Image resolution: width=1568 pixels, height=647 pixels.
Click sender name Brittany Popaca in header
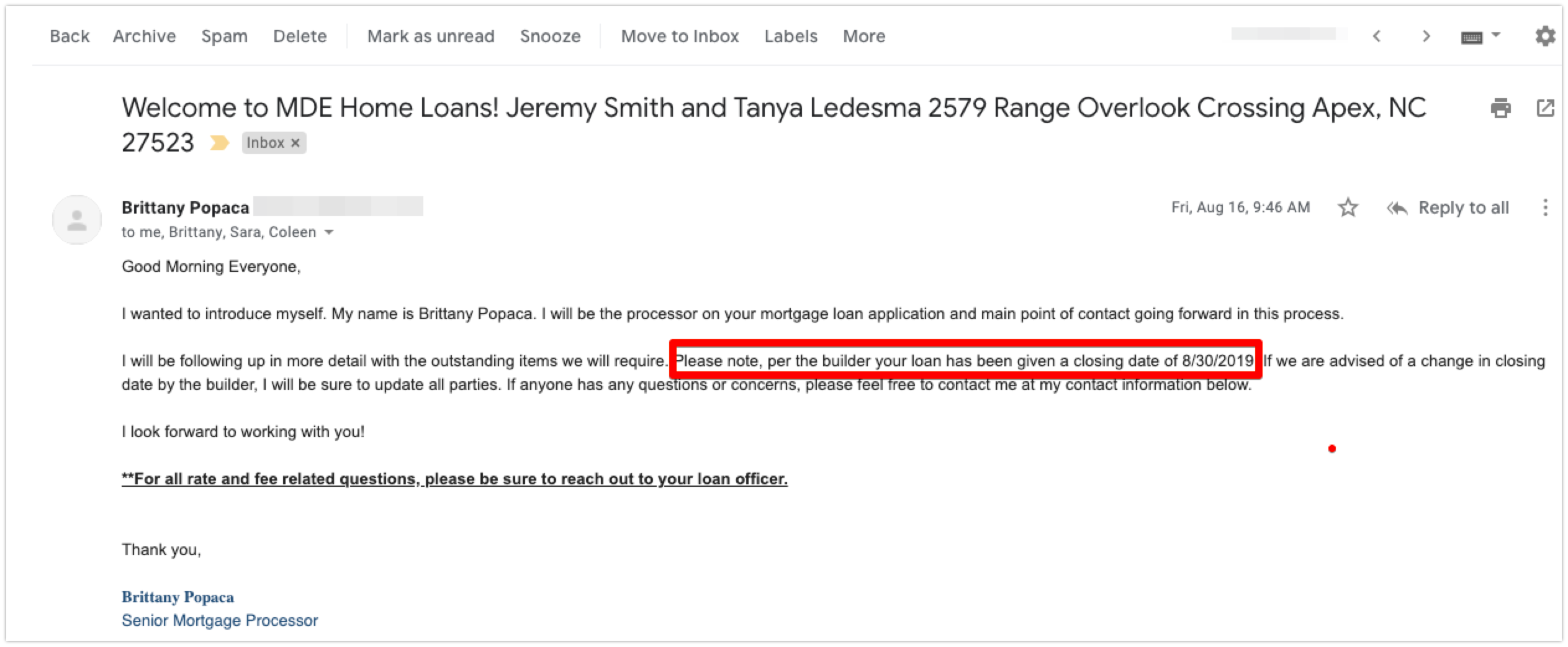tap(185, 207)
